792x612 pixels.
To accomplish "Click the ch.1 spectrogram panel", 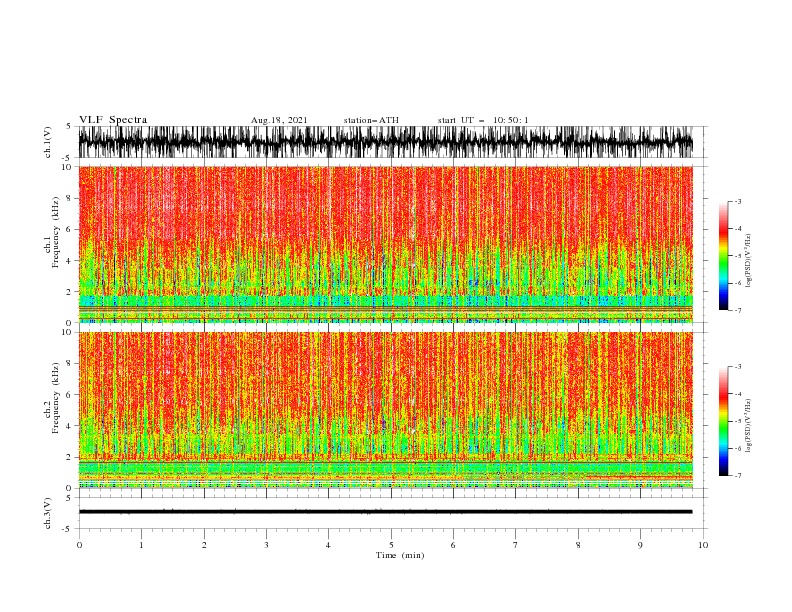I will (386, 244).
